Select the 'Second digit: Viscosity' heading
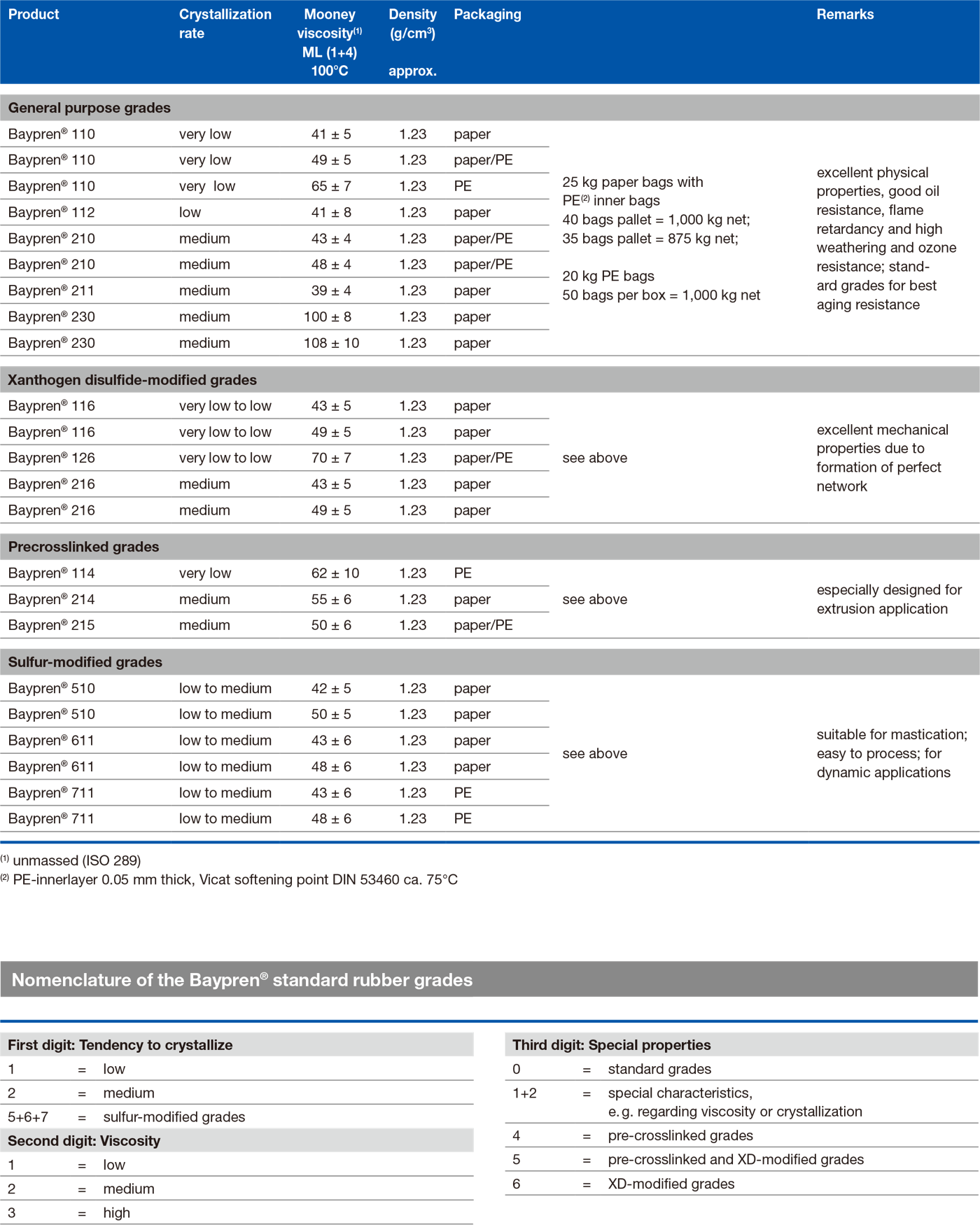This screenshot has width=980, height=1225. point(84,1141)
